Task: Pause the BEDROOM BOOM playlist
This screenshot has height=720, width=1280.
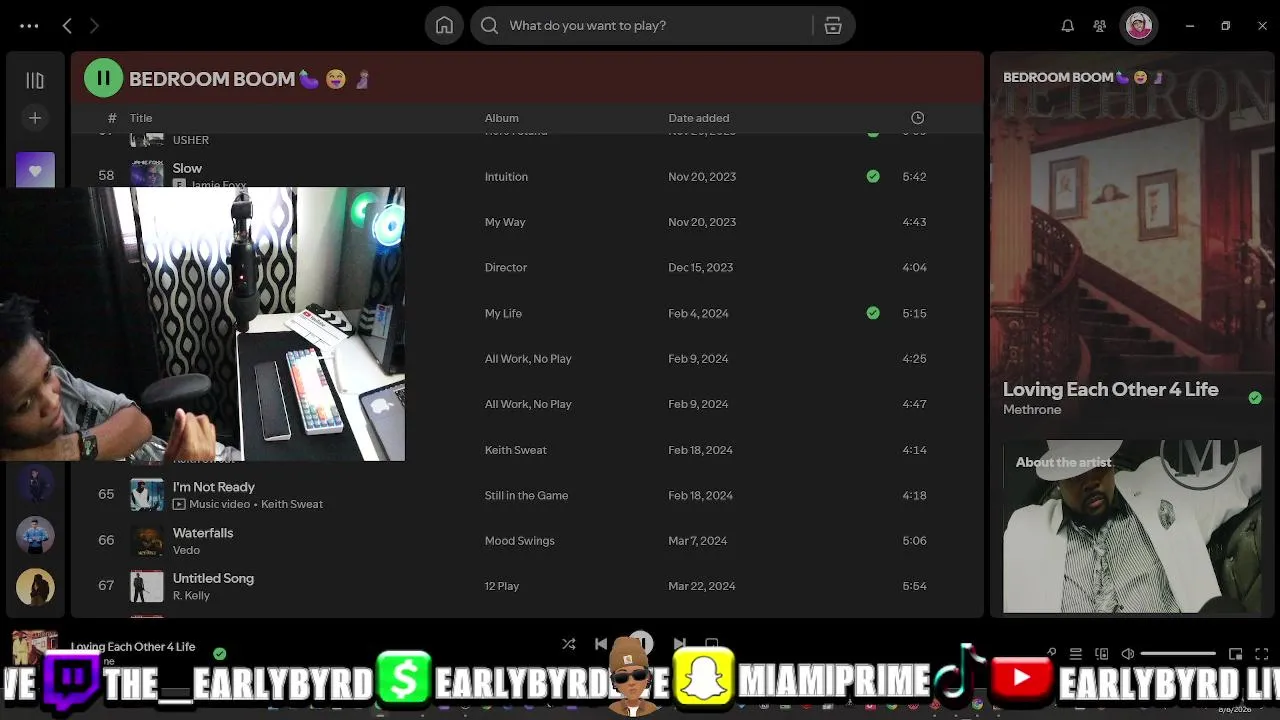Action: click(103, 78)
